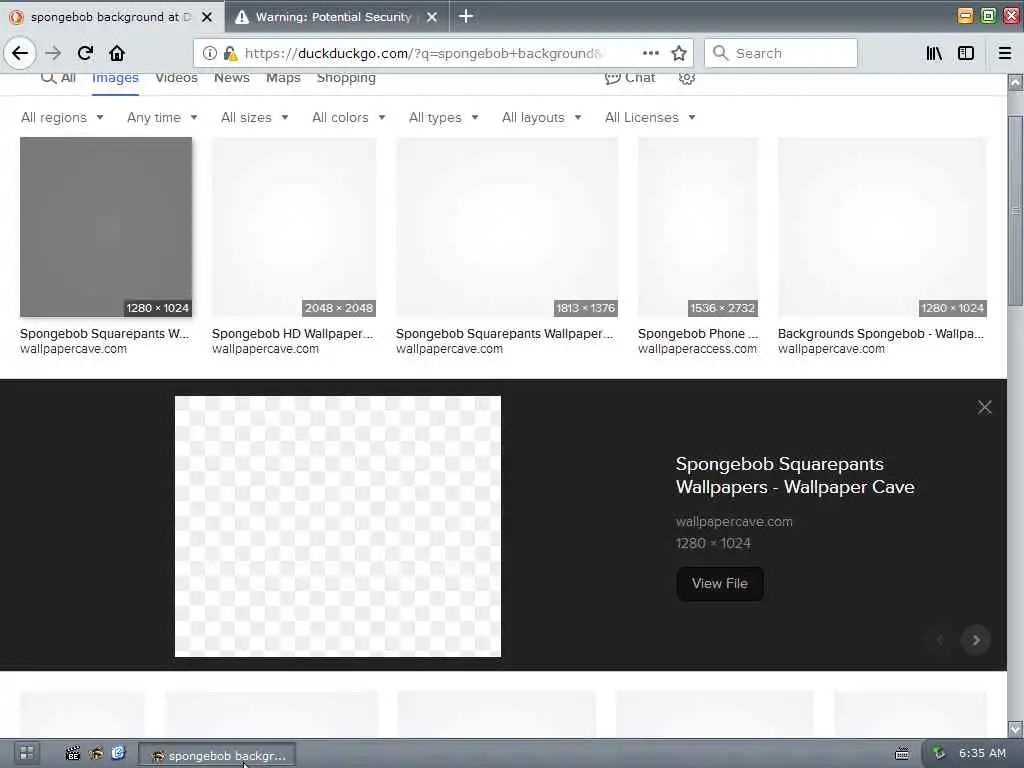
Task: Switch to News results
Action: [x=232, y=78]
